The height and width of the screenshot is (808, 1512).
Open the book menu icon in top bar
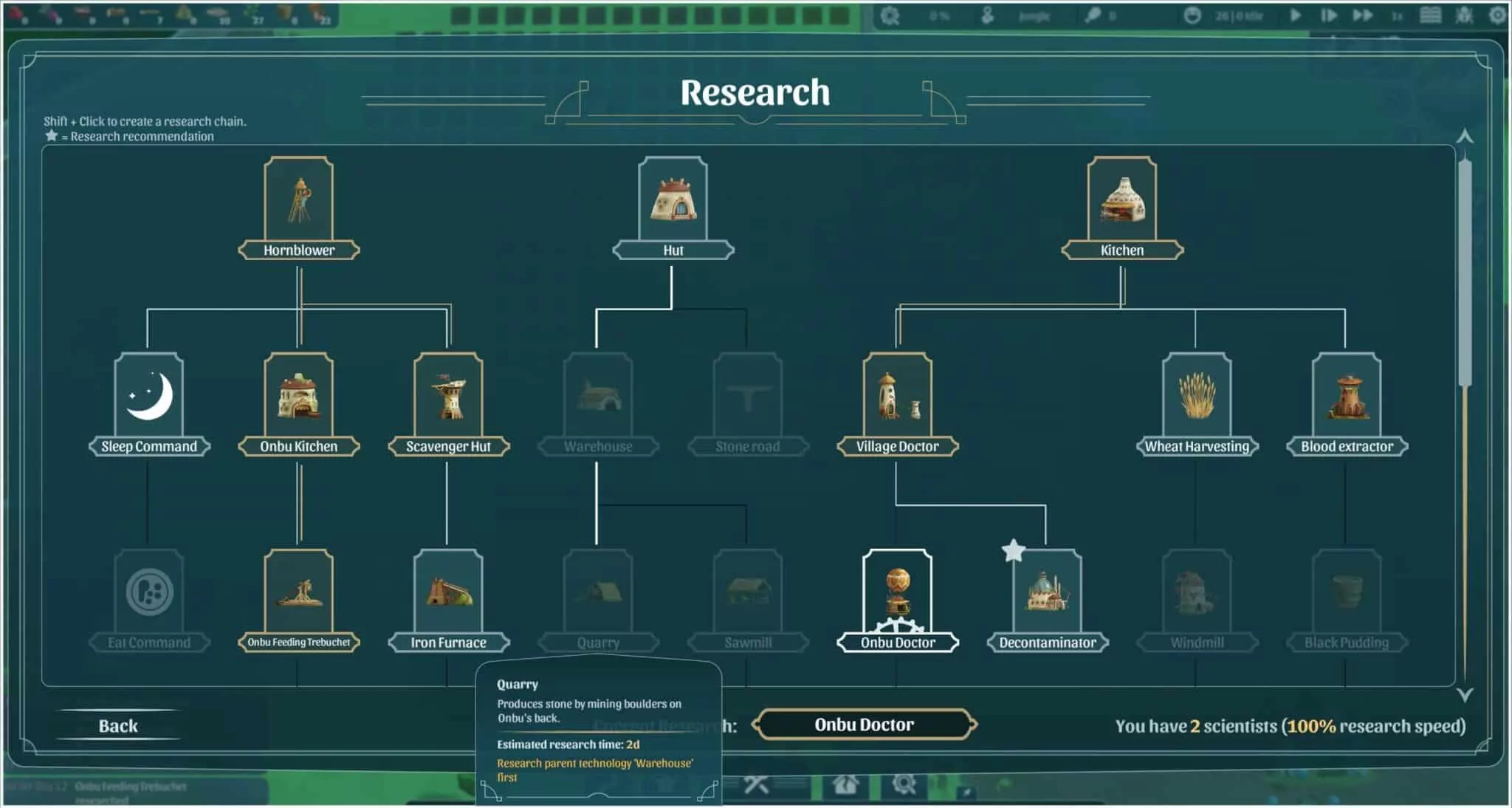coord(1430,15)
